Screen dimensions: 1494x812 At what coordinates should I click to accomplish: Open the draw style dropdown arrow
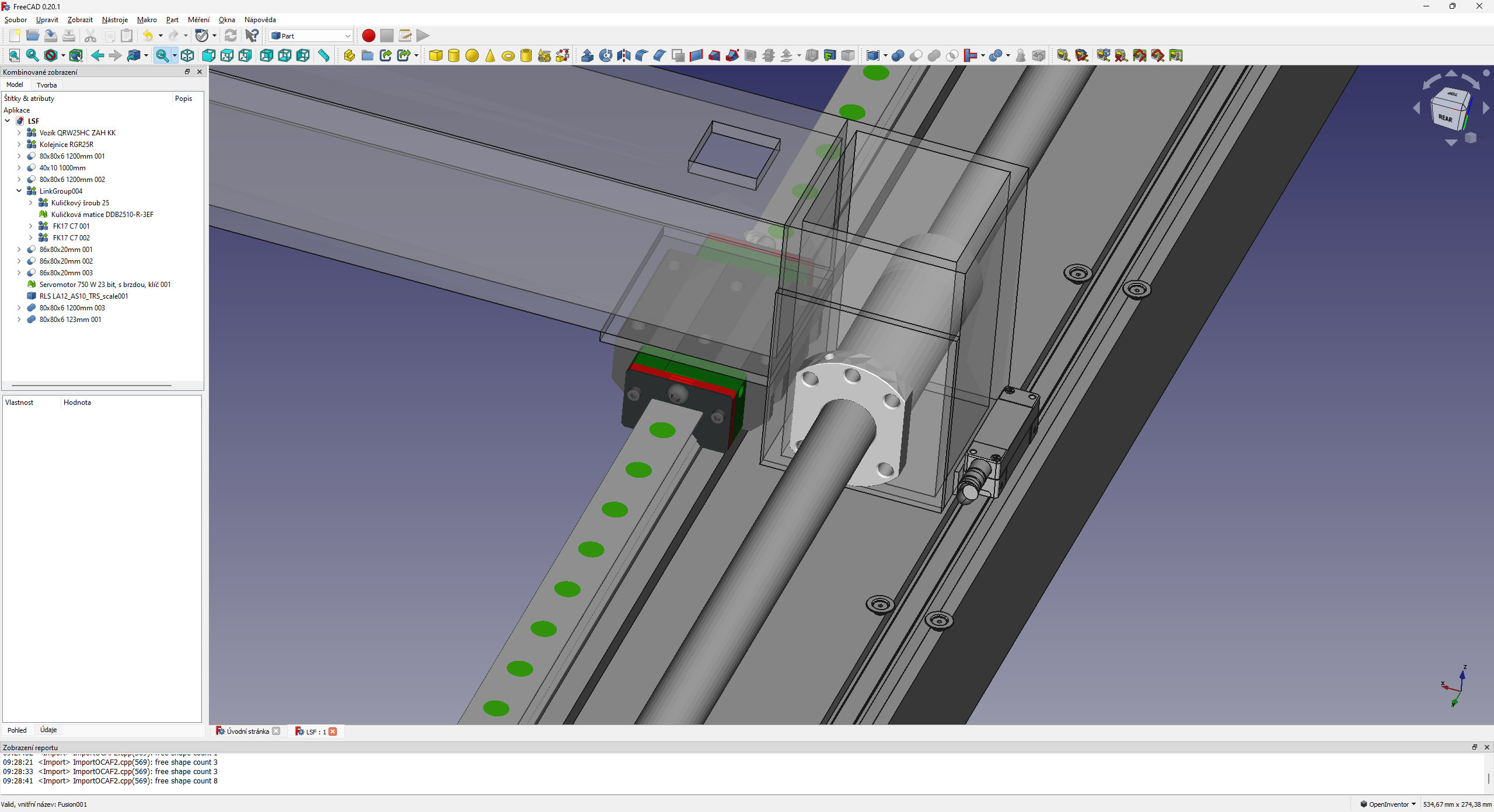click(62, 55)
